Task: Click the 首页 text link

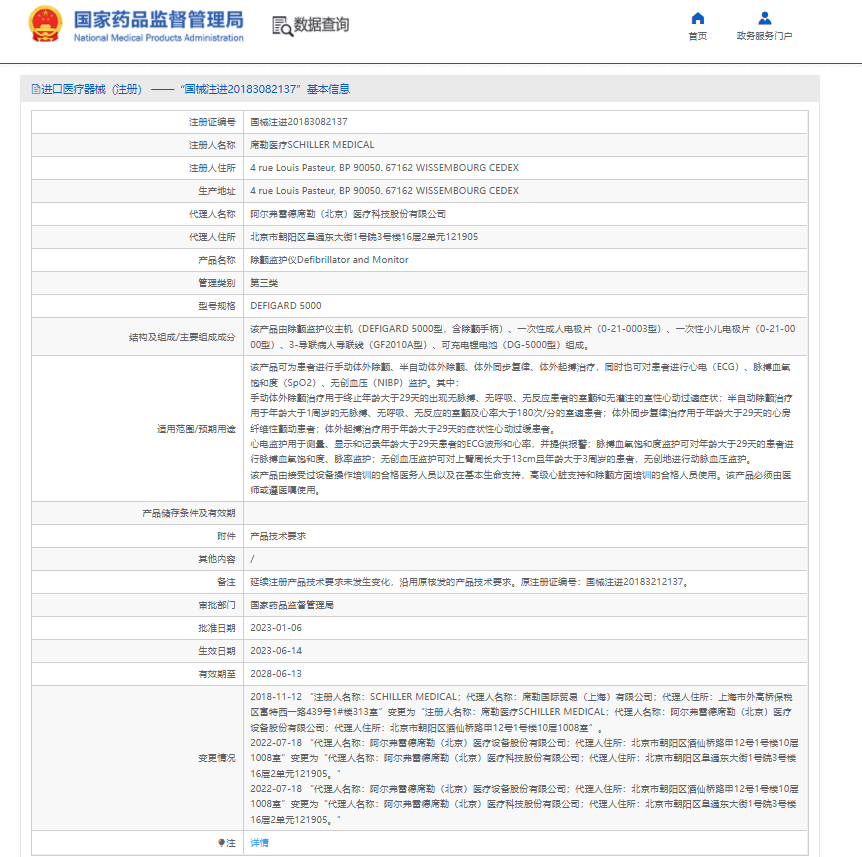Action: point(698,36)
